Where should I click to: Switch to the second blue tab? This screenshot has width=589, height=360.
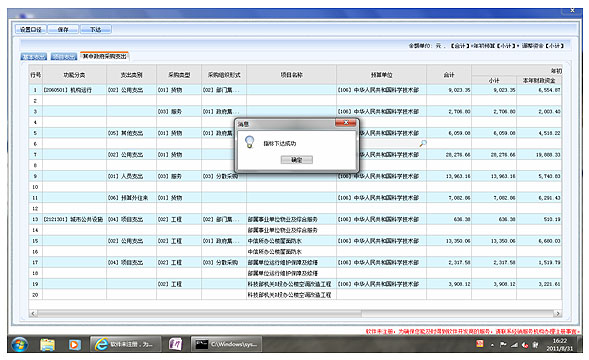[64, 57]
